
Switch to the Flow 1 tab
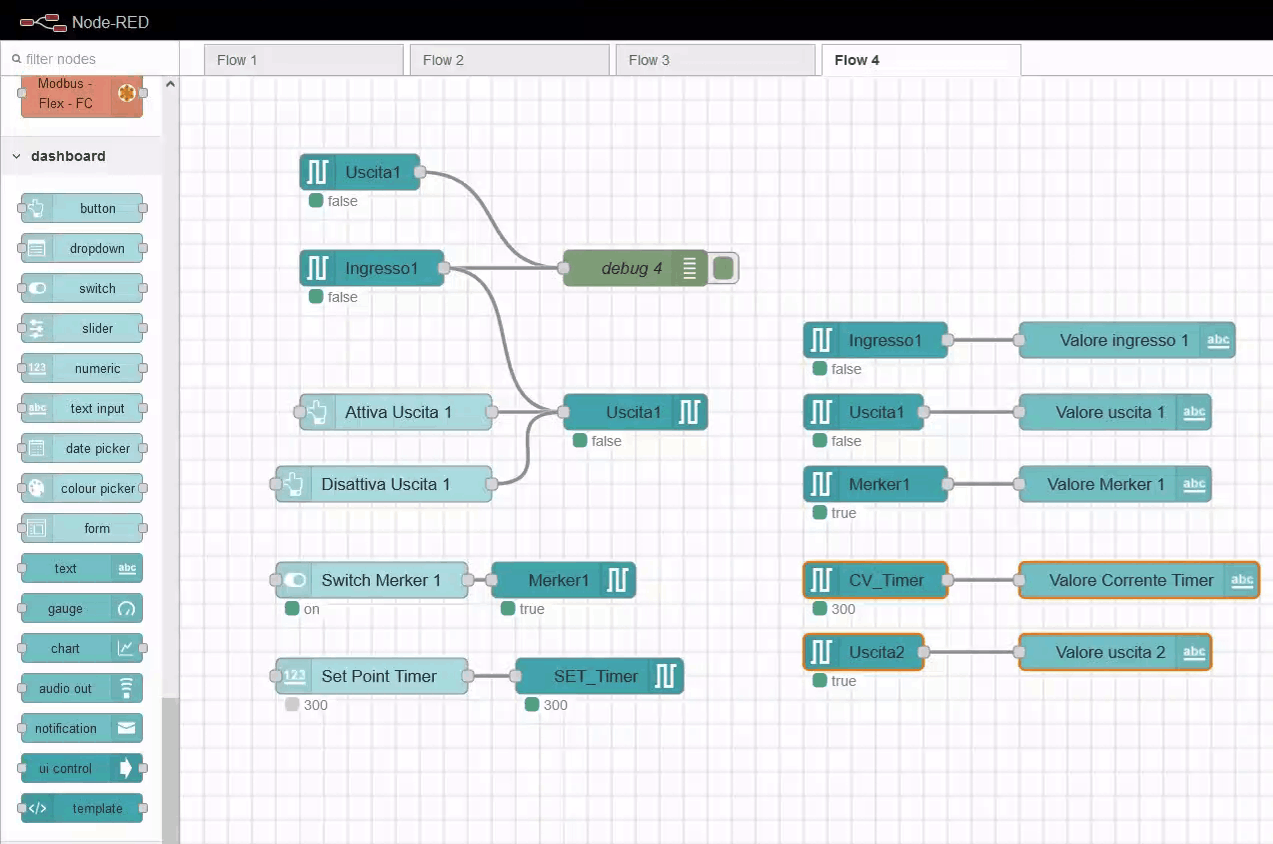[303, 60]
